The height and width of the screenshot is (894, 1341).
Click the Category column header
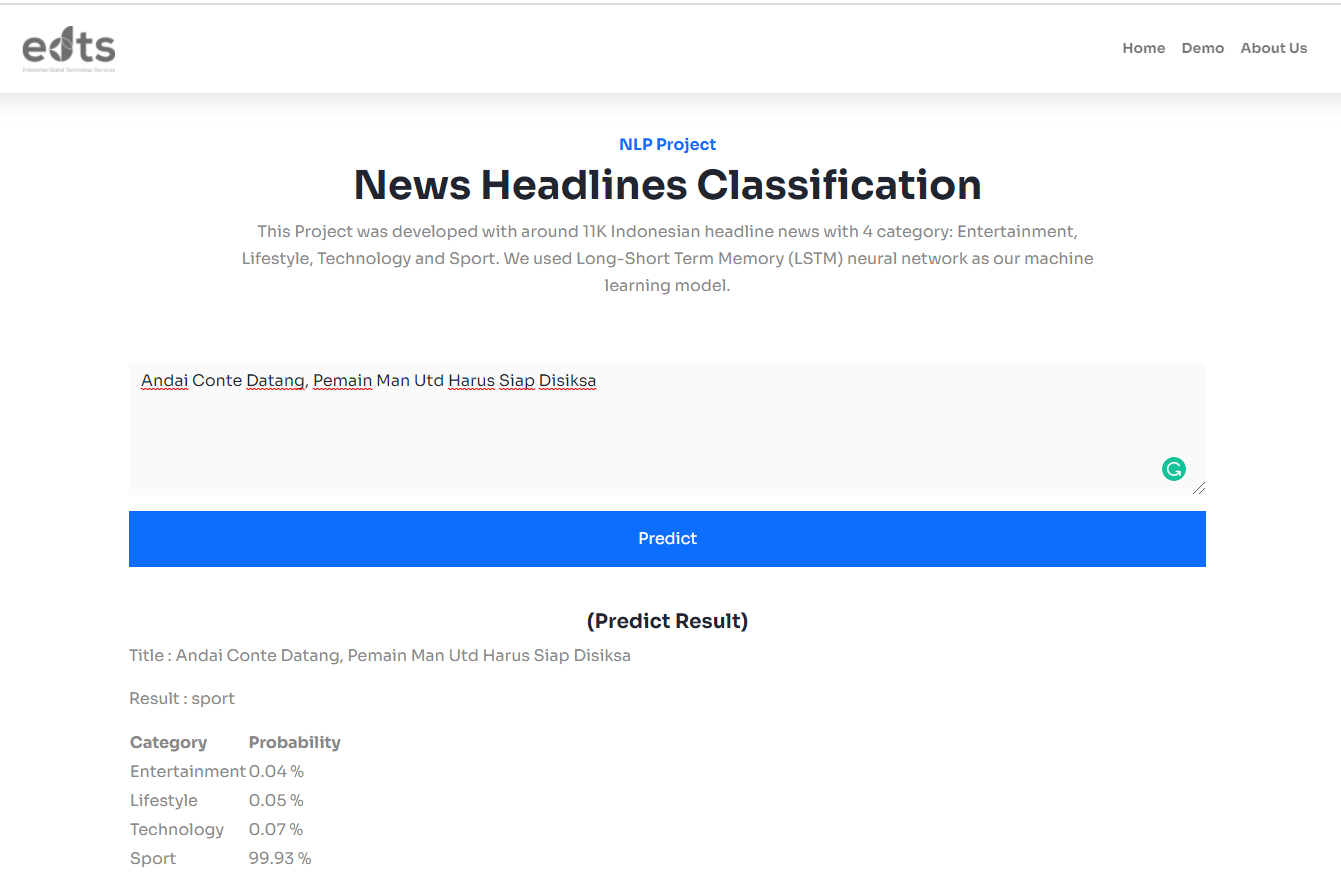pyautogui.click(x=168, y=742)
